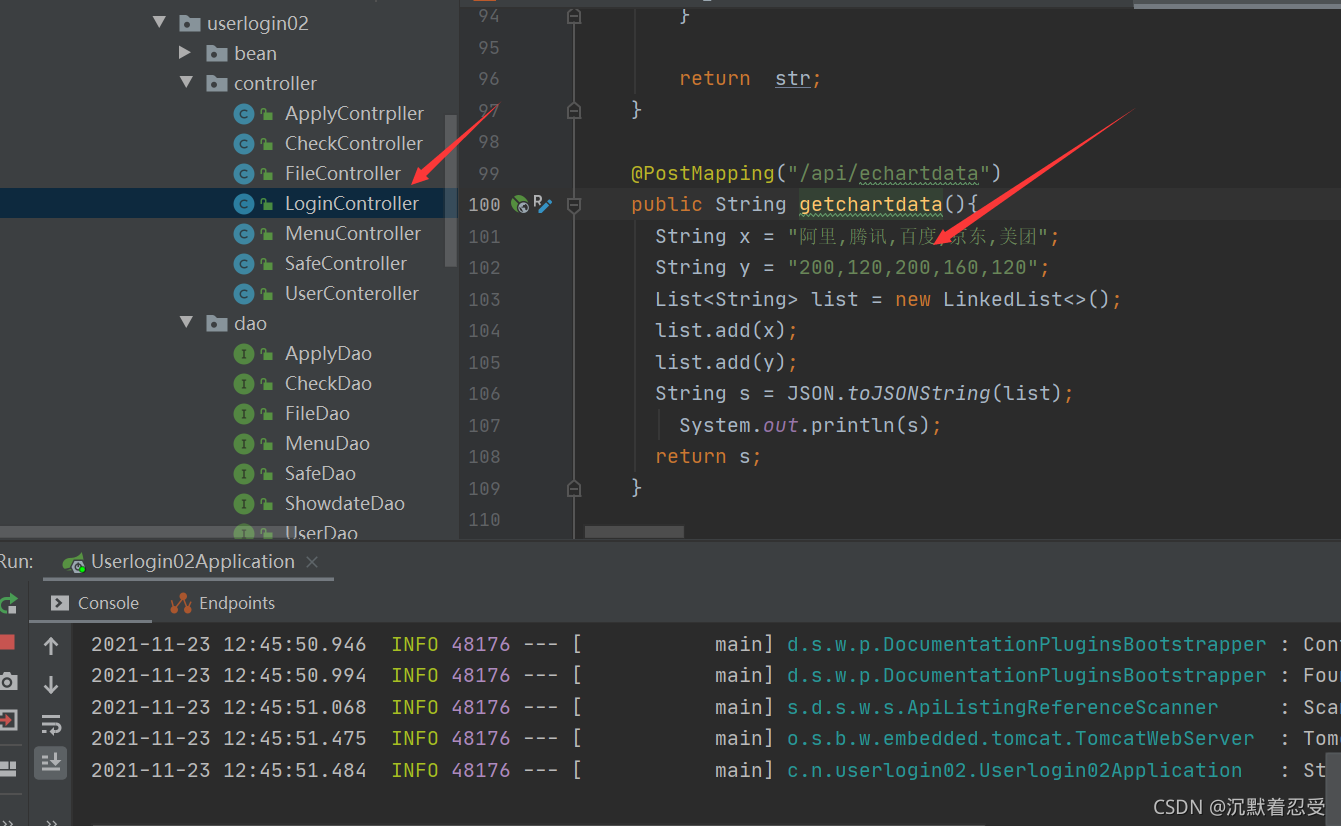The image size is (1341, 826).
Task: Click the 12:45:50.994 DocumentationPluginsBootstrapper log class
Action: [1026, 675]
